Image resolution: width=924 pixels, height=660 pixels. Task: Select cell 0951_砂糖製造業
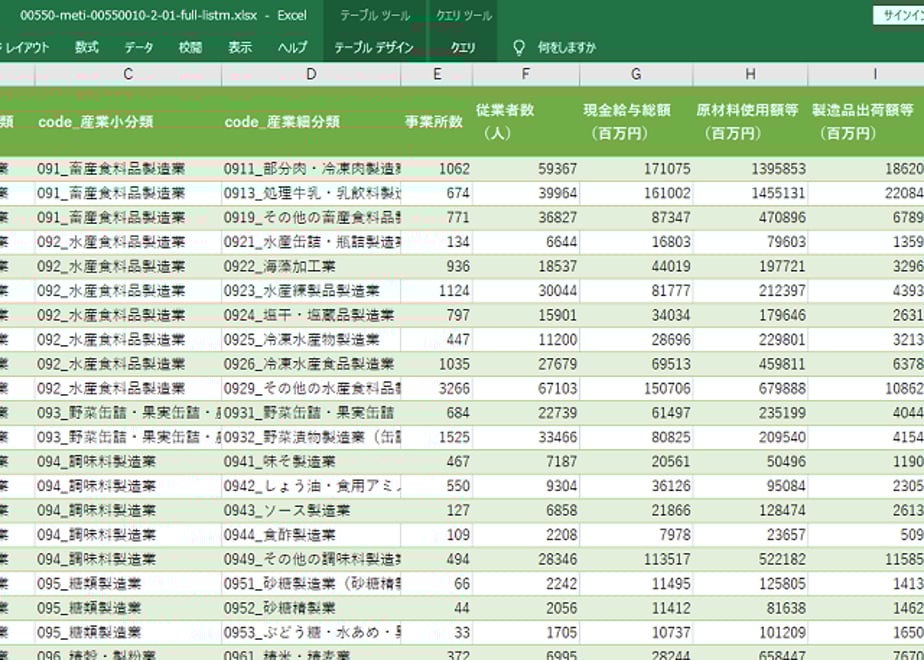[311, 584]
